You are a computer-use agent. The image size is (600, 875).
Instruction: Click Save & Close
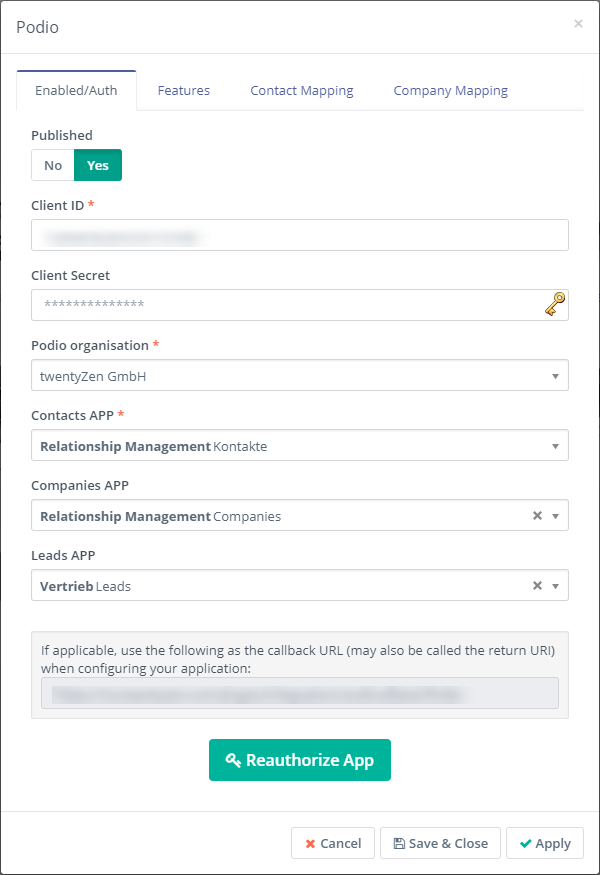tap(441, 843)
